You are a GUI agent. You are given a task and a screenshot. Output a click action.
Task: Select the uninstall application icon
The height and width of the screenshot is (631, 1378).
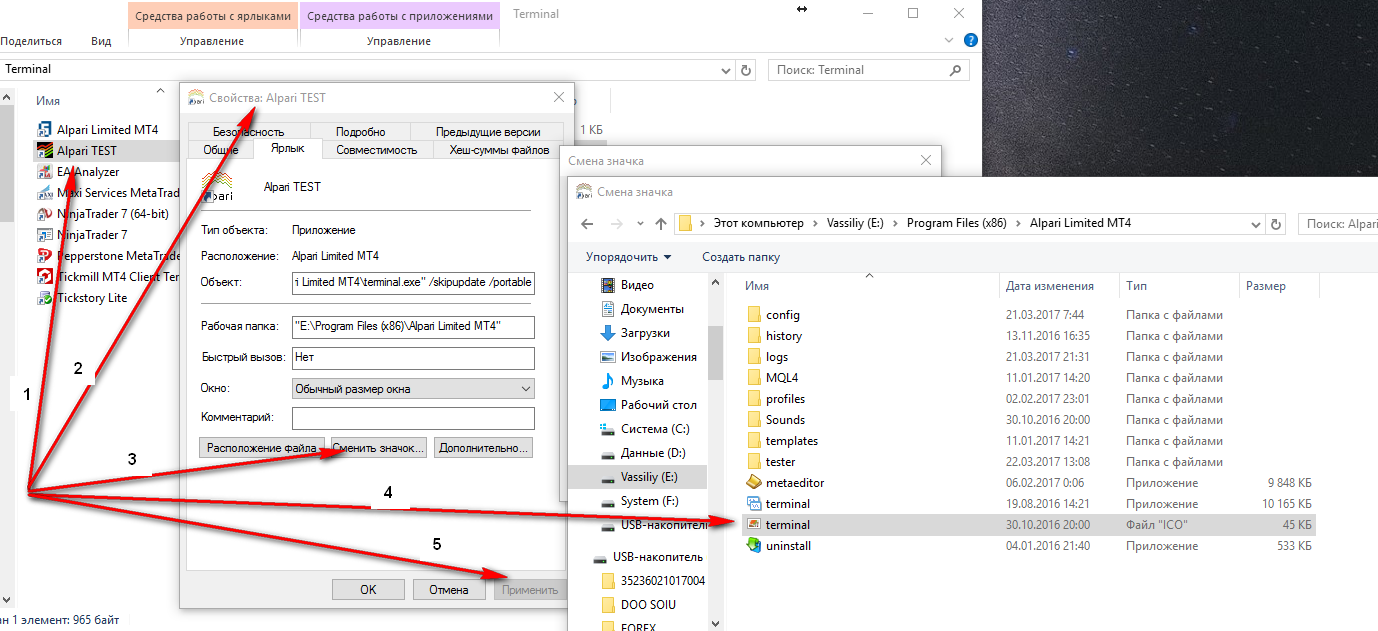(755, 546)
